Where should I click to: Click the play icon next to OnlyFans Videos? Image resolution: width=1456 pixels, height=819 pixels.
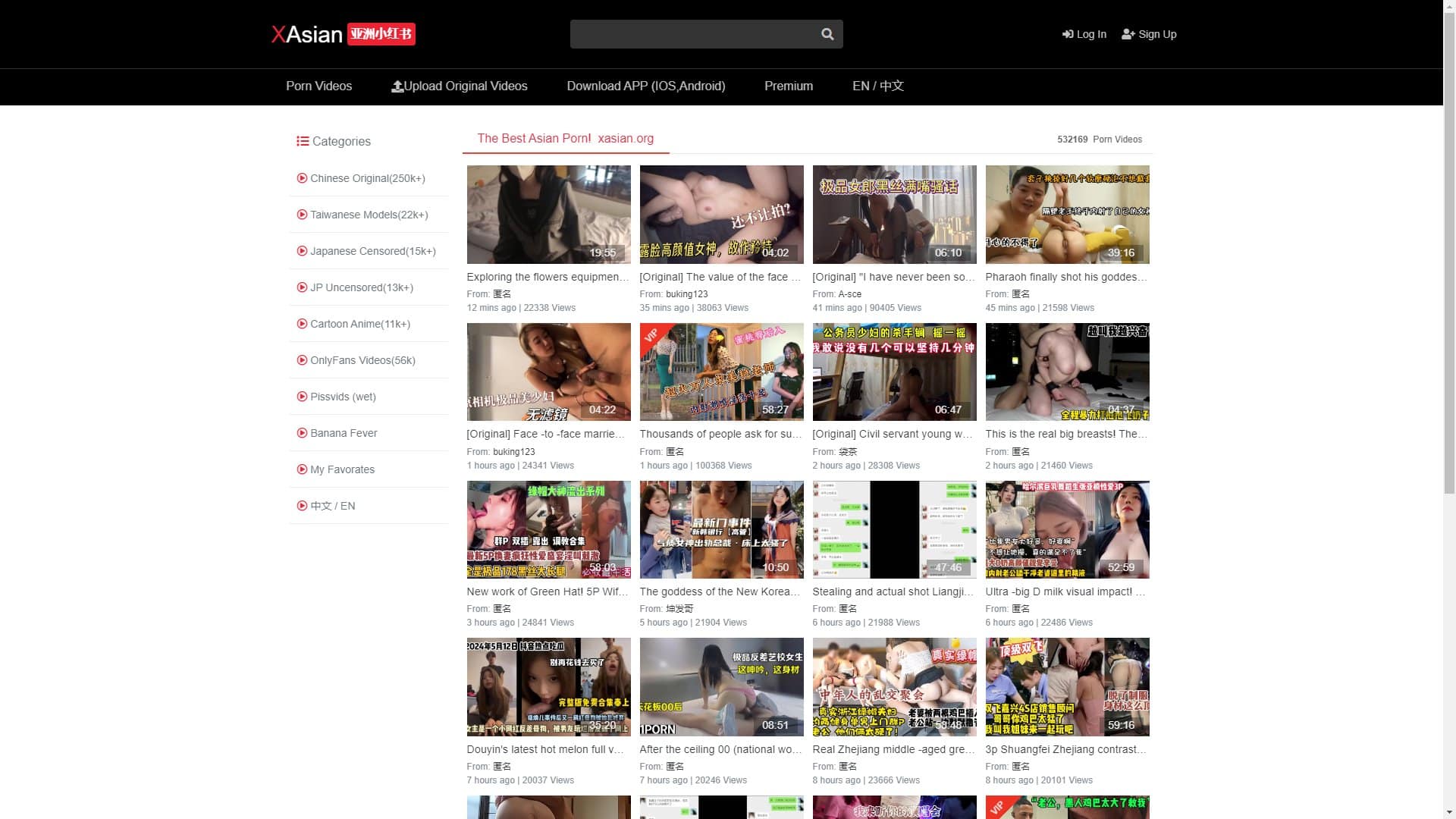point(302,360)
